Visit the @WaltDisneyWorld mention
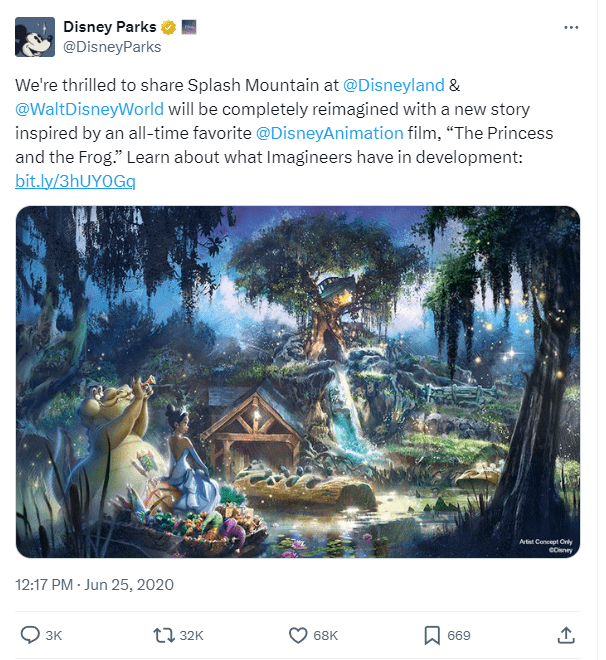This screenshot has width=606, height=660. (88, 109)
